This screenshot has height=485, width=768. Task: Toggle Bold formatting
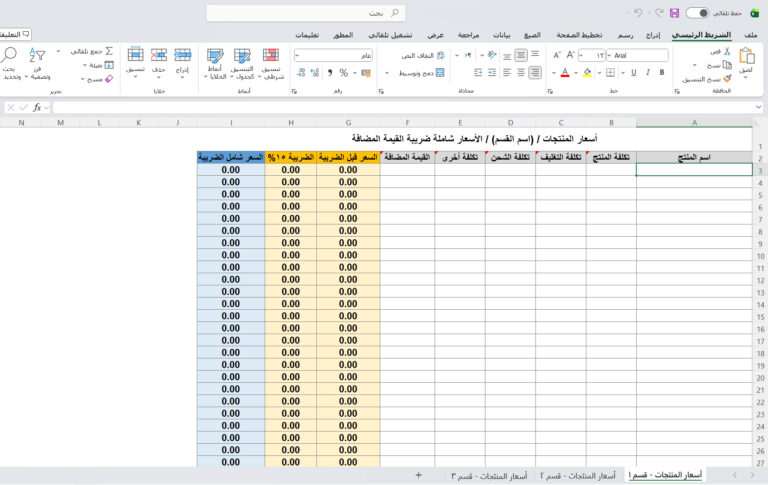[662, 73]
